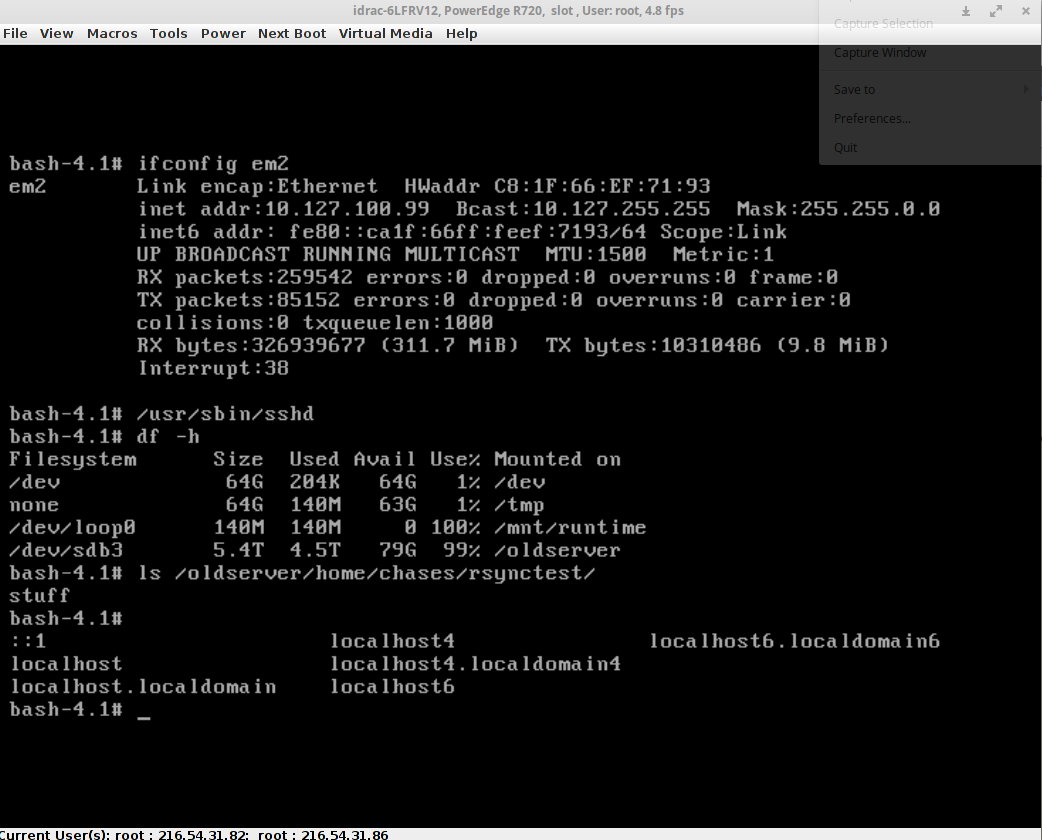Open the Macros menu
Viewport: 1042px width, 840px height.
112,33
